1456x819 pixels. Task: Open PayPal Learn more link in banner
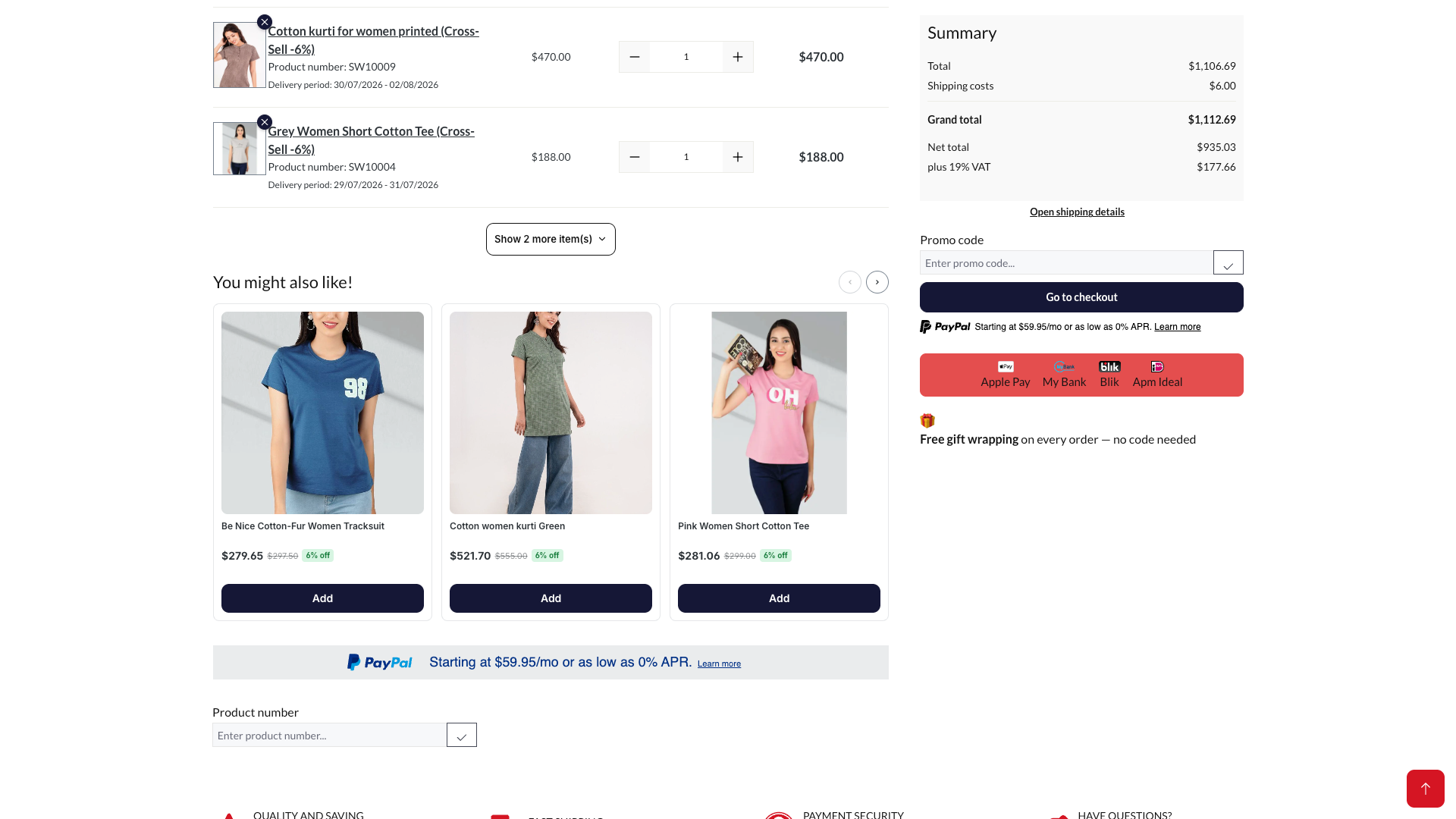tap(719, 664)
